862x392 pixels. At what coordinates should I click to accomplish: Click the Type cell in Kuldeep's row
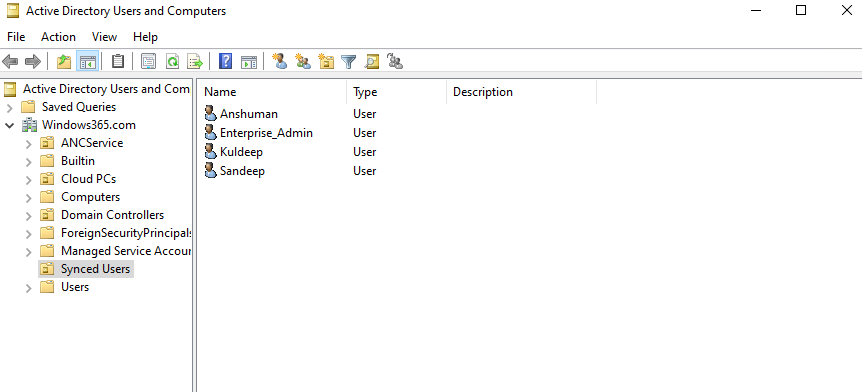pos(364,152)
